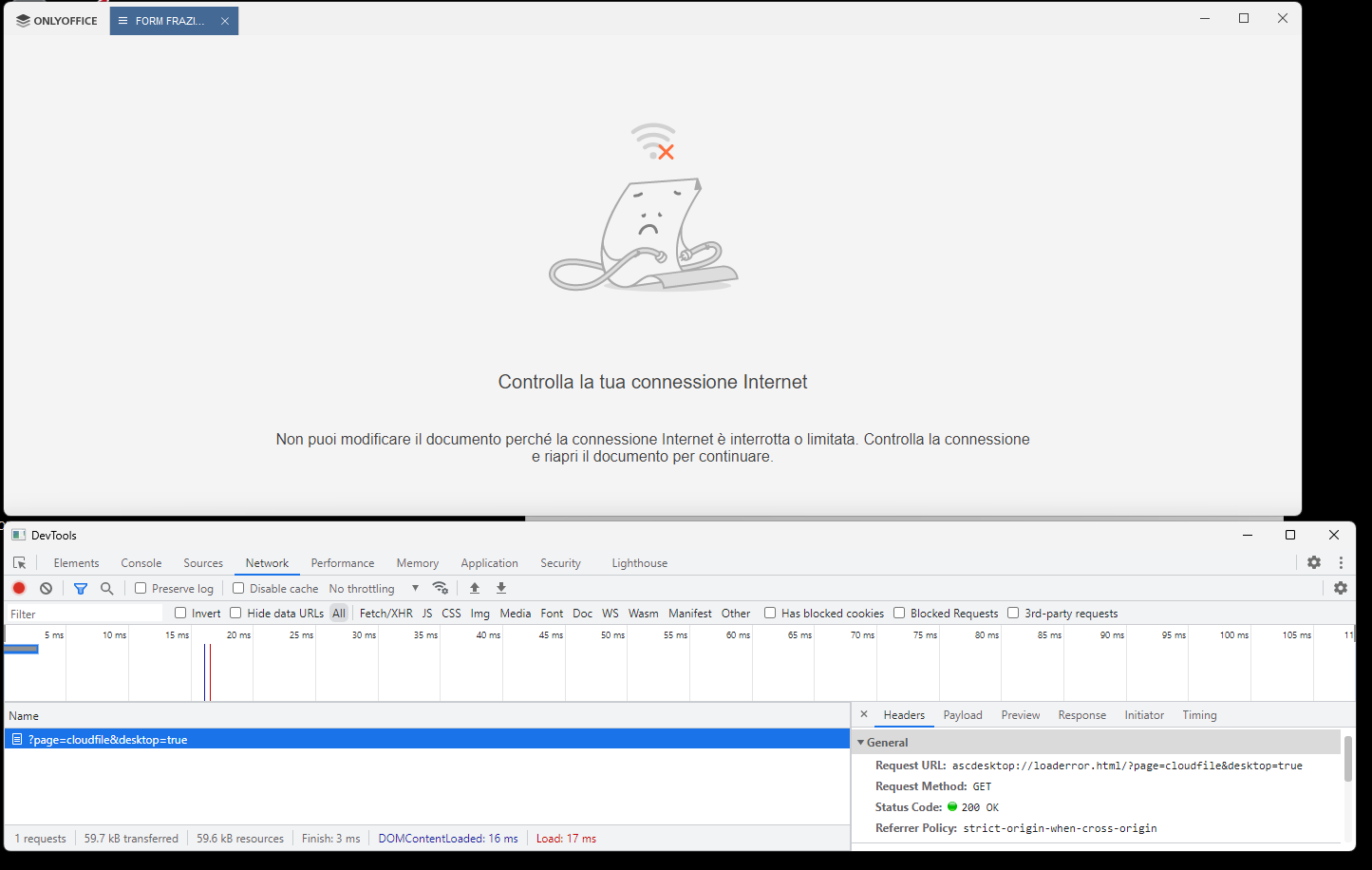Click the export HAR download arrow
Screen dimensions: 1372x870
pyautogui.click(x=501, y=588)
